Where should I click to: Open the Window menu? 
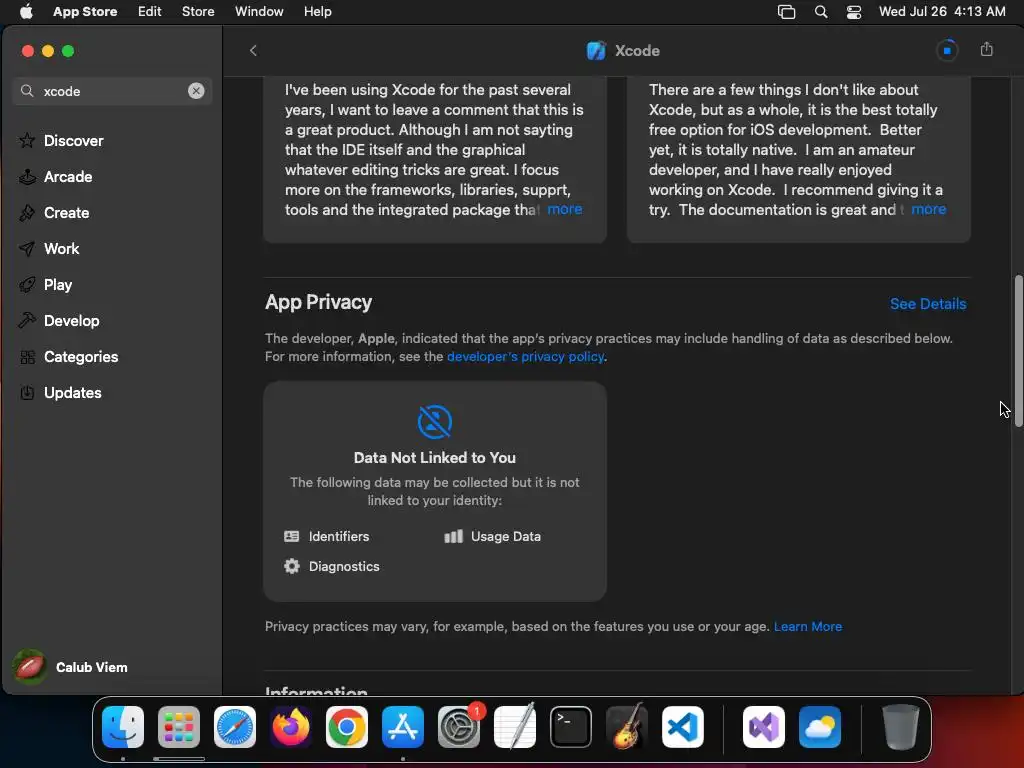pos(259,11)
